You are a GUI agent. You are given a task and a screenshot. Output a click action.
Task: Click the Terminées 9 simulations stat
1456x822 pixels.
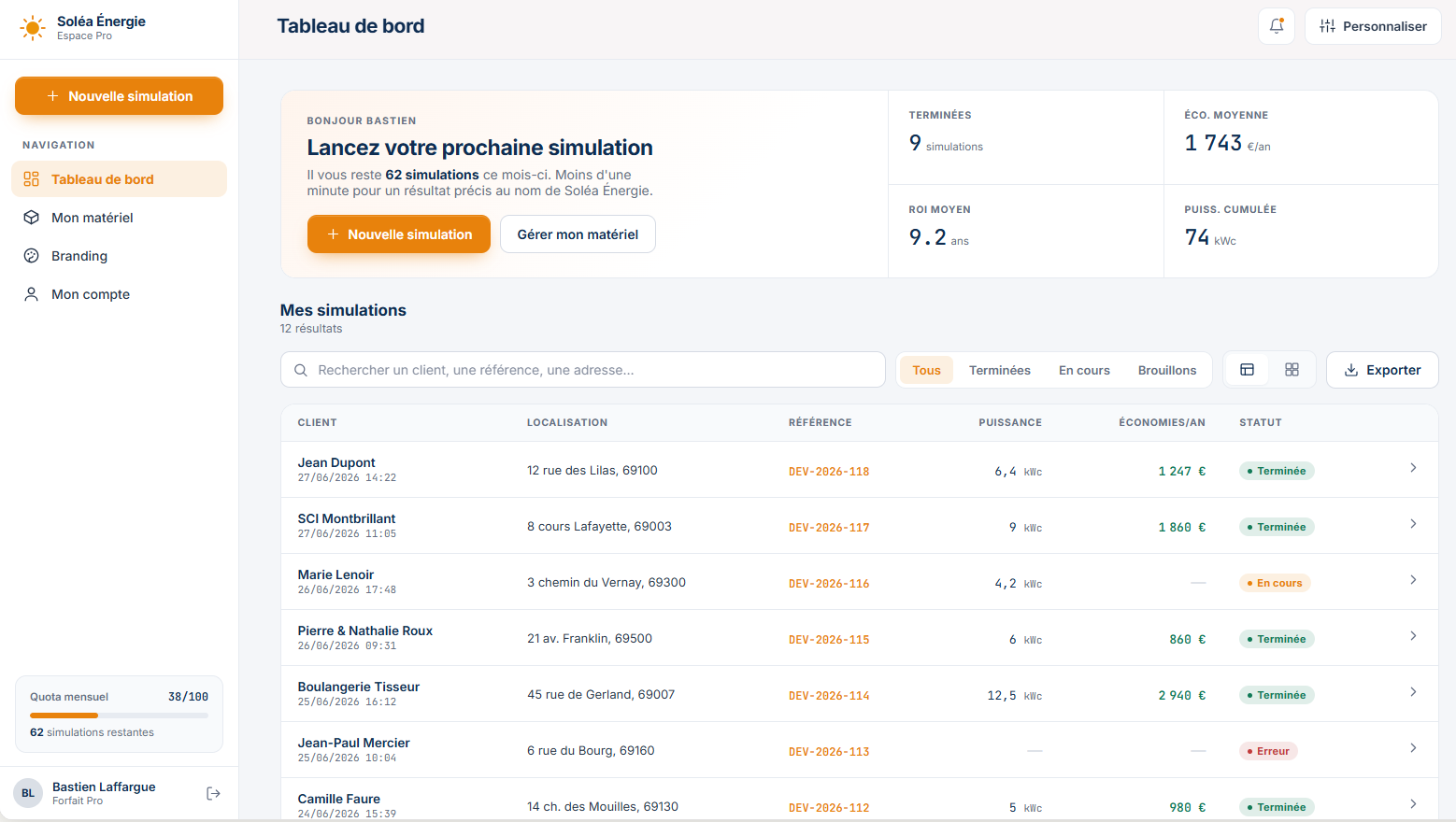coord(1025,137)
